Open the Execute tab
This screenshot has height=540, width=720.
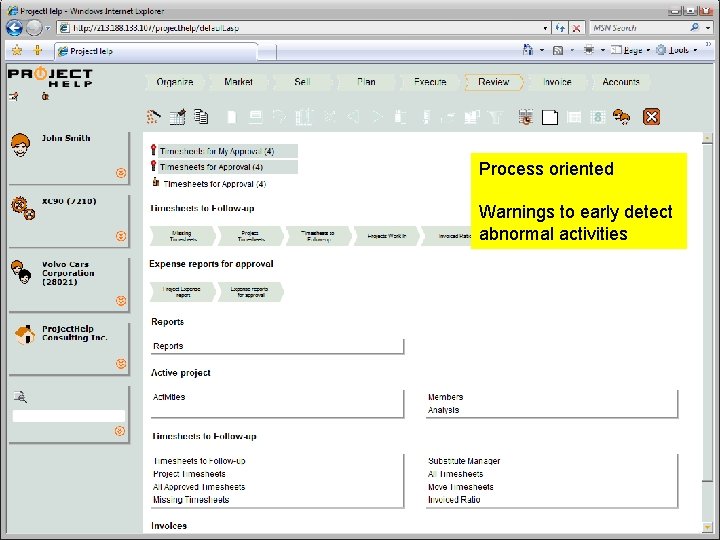click(430, 82)
